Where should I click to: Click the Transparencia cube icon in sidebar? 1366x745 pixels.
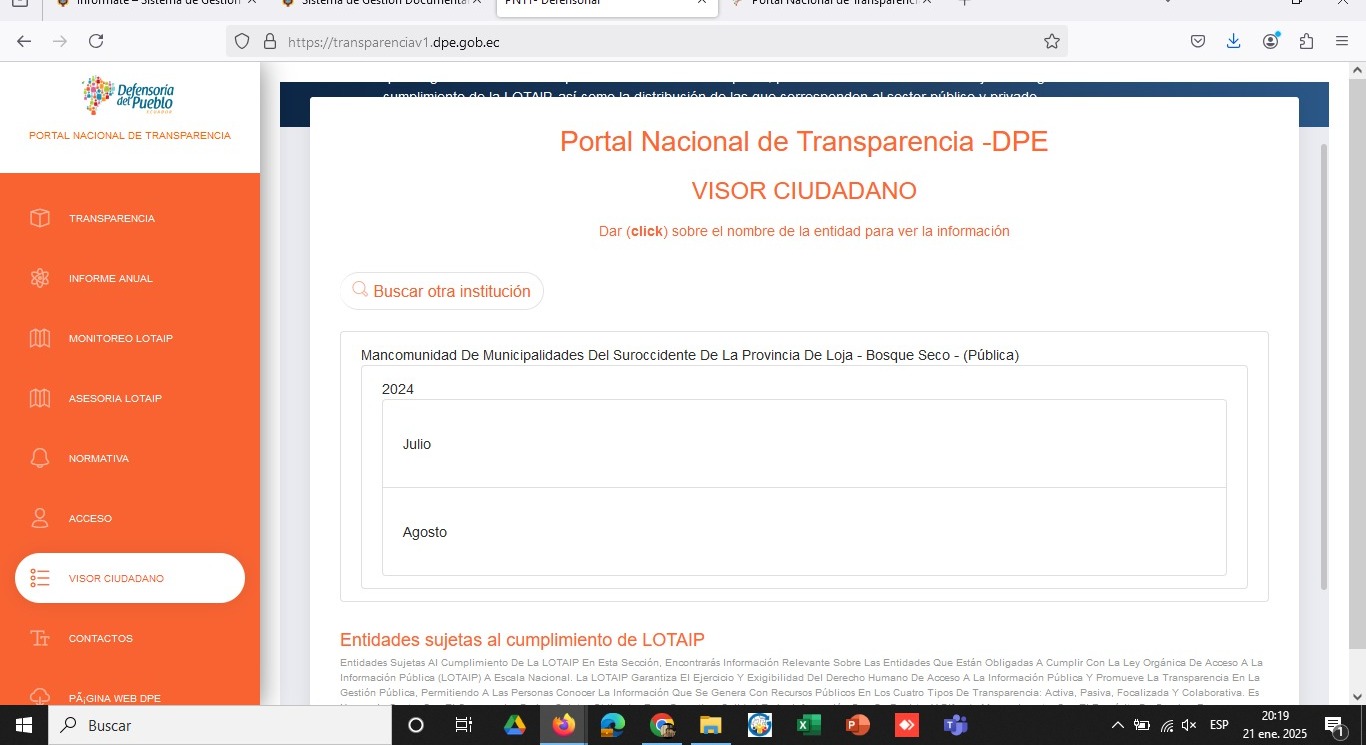(x=40, y=218)
